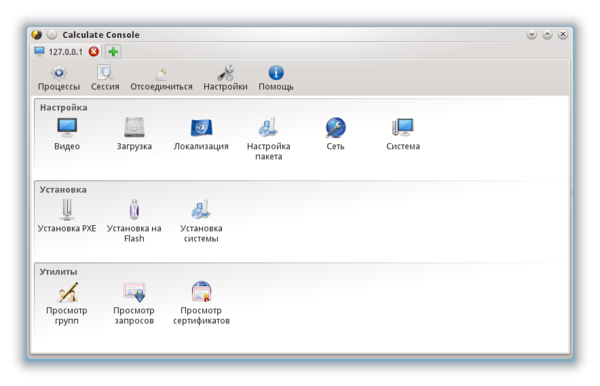
Task: Open the Сеть network settings
Action: coord(336,134)
